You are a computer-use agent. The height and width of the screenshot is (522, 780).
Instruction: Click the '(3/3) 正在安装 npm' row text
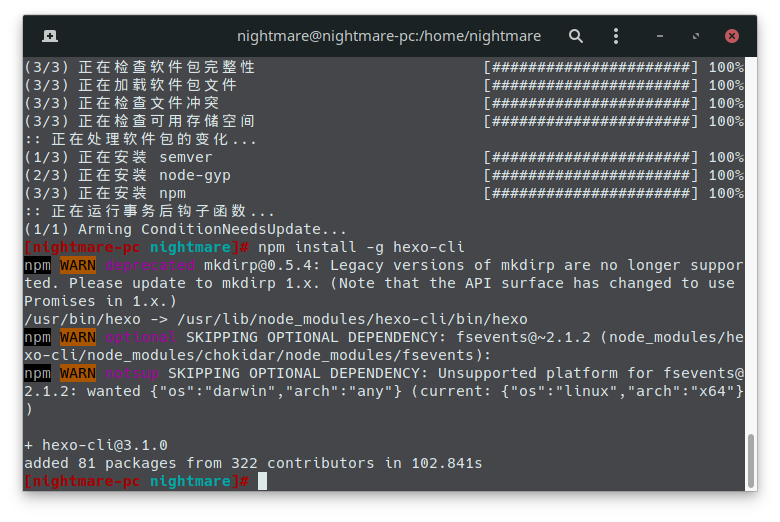pos(105,193)
